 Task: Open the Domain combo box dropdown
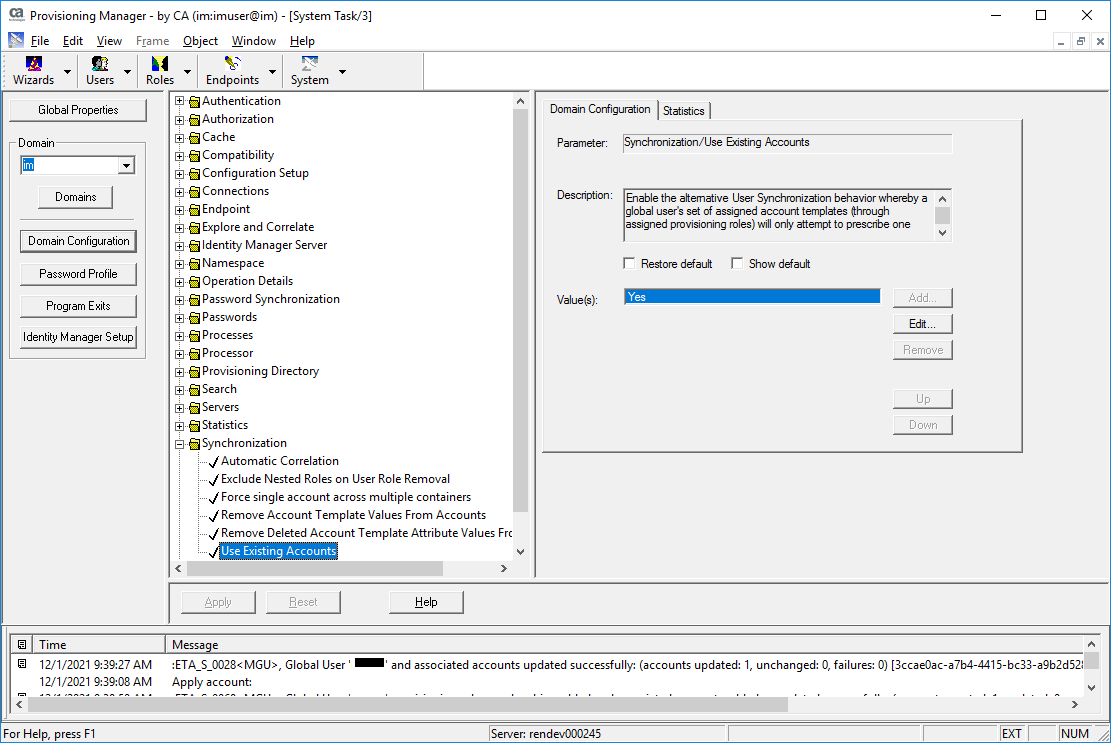126,166
